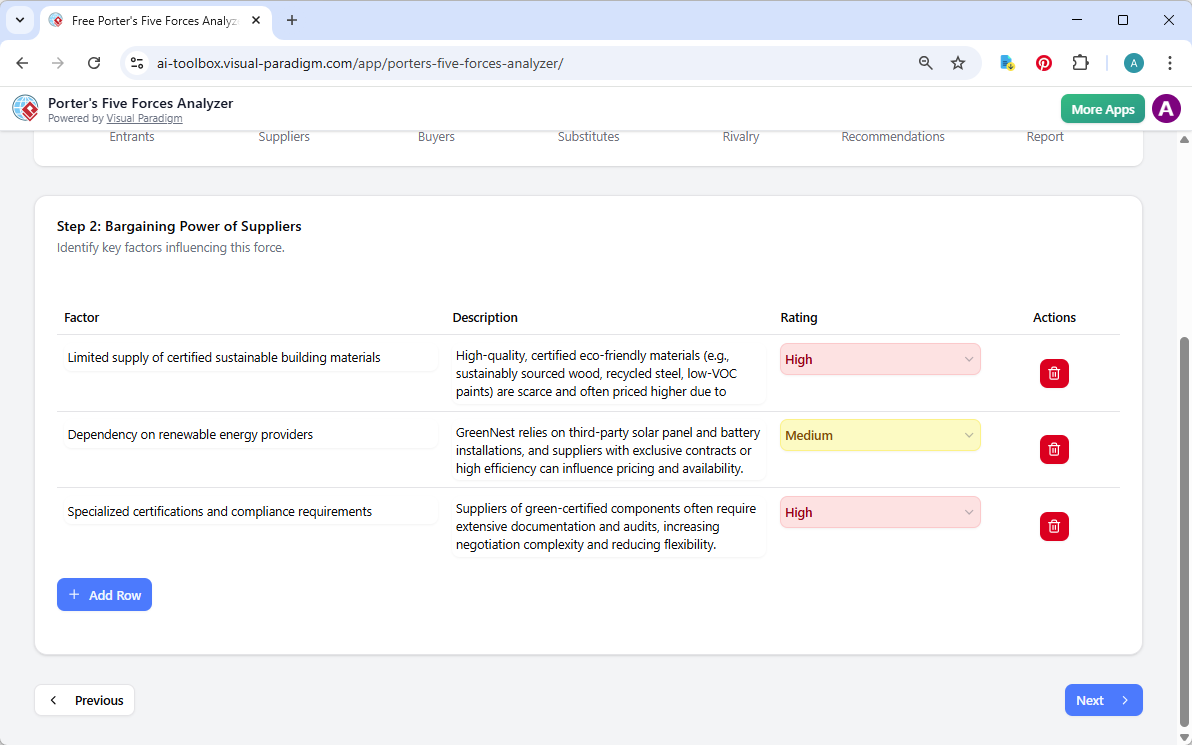
Task: Jump to the Report step
Action: [x=1045, y=136]
